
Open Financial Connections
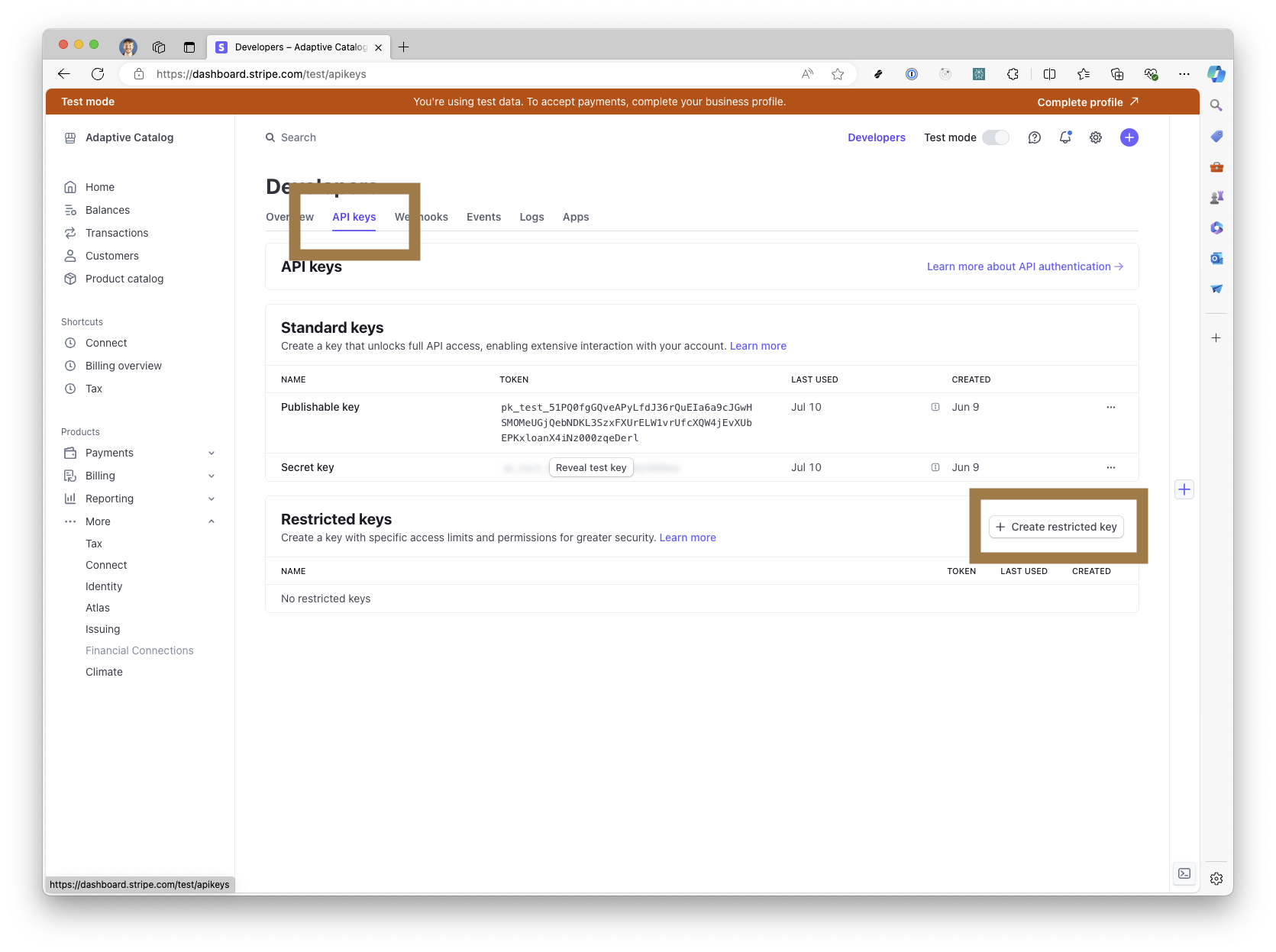140,650
